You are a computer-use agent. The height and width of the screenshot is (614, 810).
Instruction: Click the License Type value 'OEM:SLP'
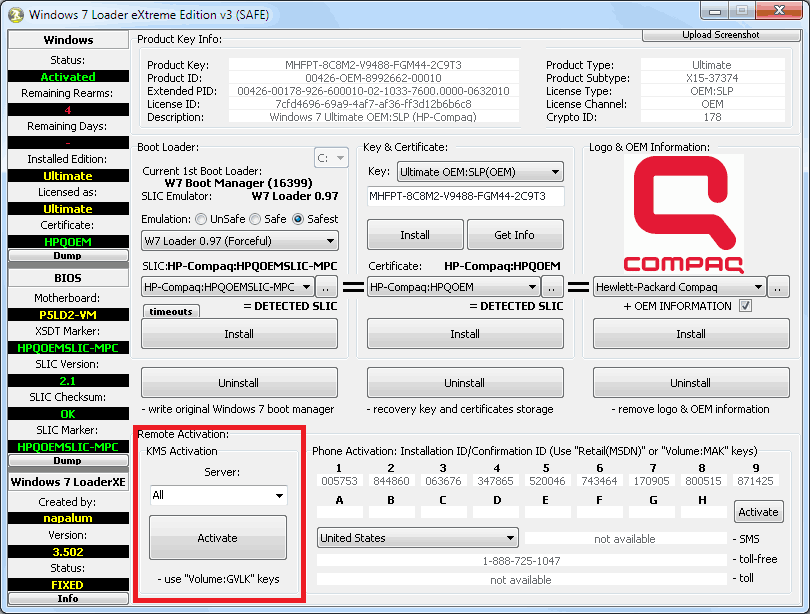point(712,91)
